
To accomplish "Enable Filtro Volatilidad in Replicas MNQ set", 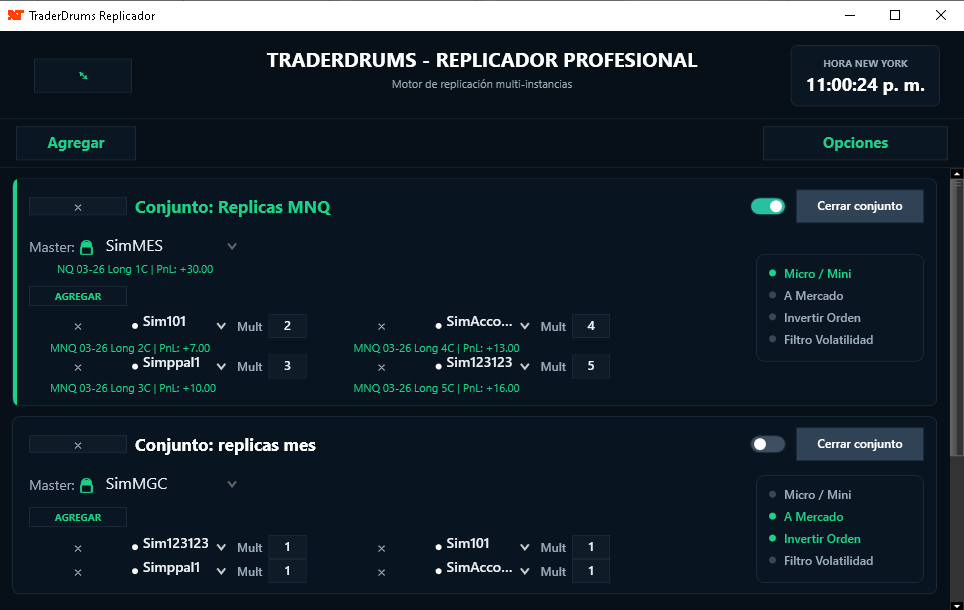I will [x=828, y=340].
